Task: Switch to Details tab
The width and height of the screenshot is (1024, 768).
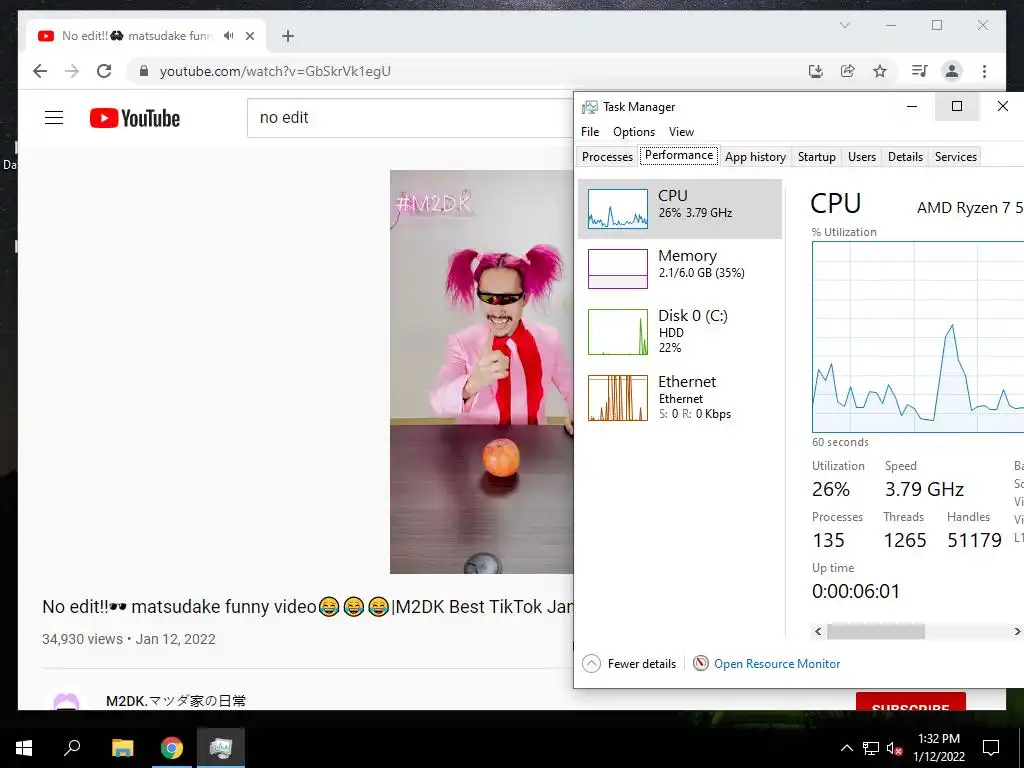Action: [905, 157]
